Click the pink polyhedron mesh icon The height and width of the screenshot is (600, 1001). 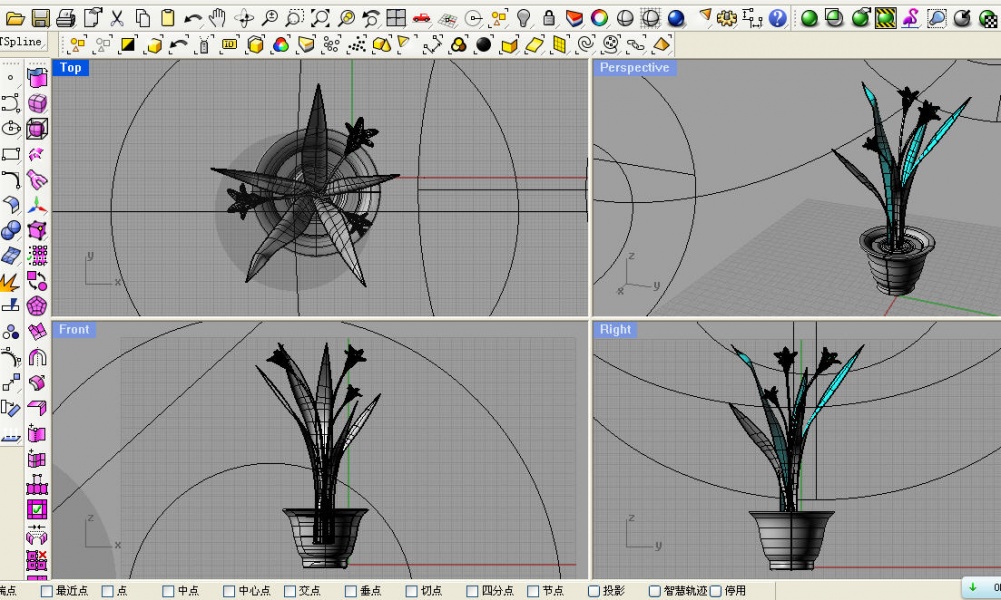[37, 306]
